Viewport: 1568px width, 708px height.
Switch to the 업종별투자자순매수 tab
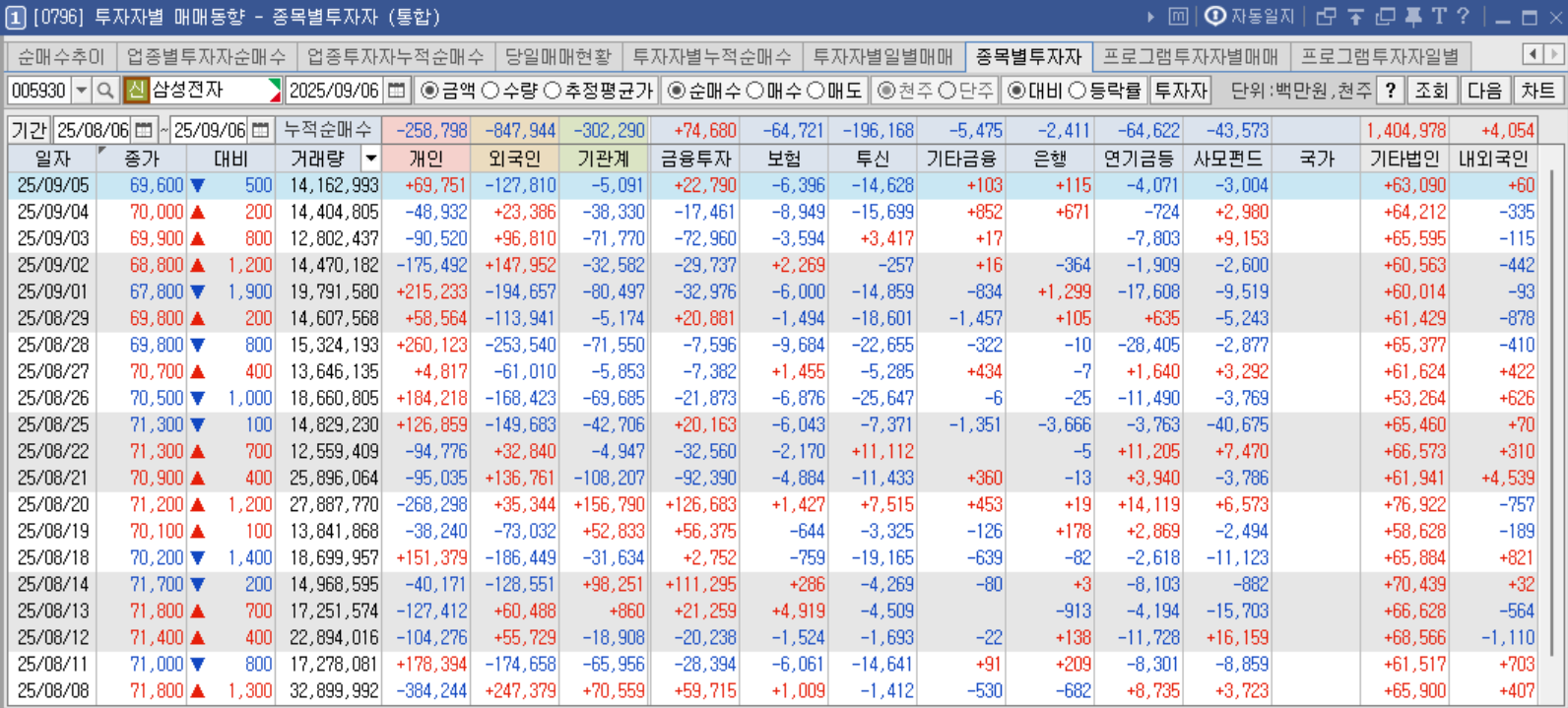(207, 57)
